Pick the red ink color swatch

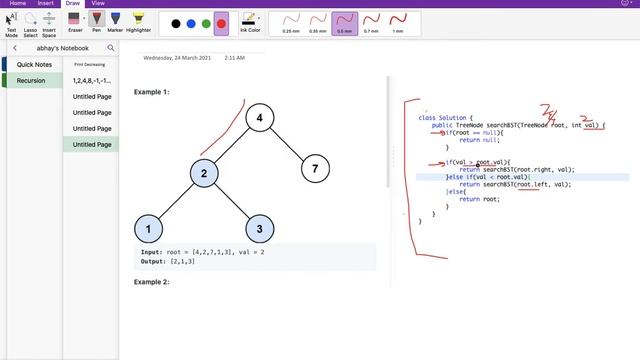(x=221, y=24)
